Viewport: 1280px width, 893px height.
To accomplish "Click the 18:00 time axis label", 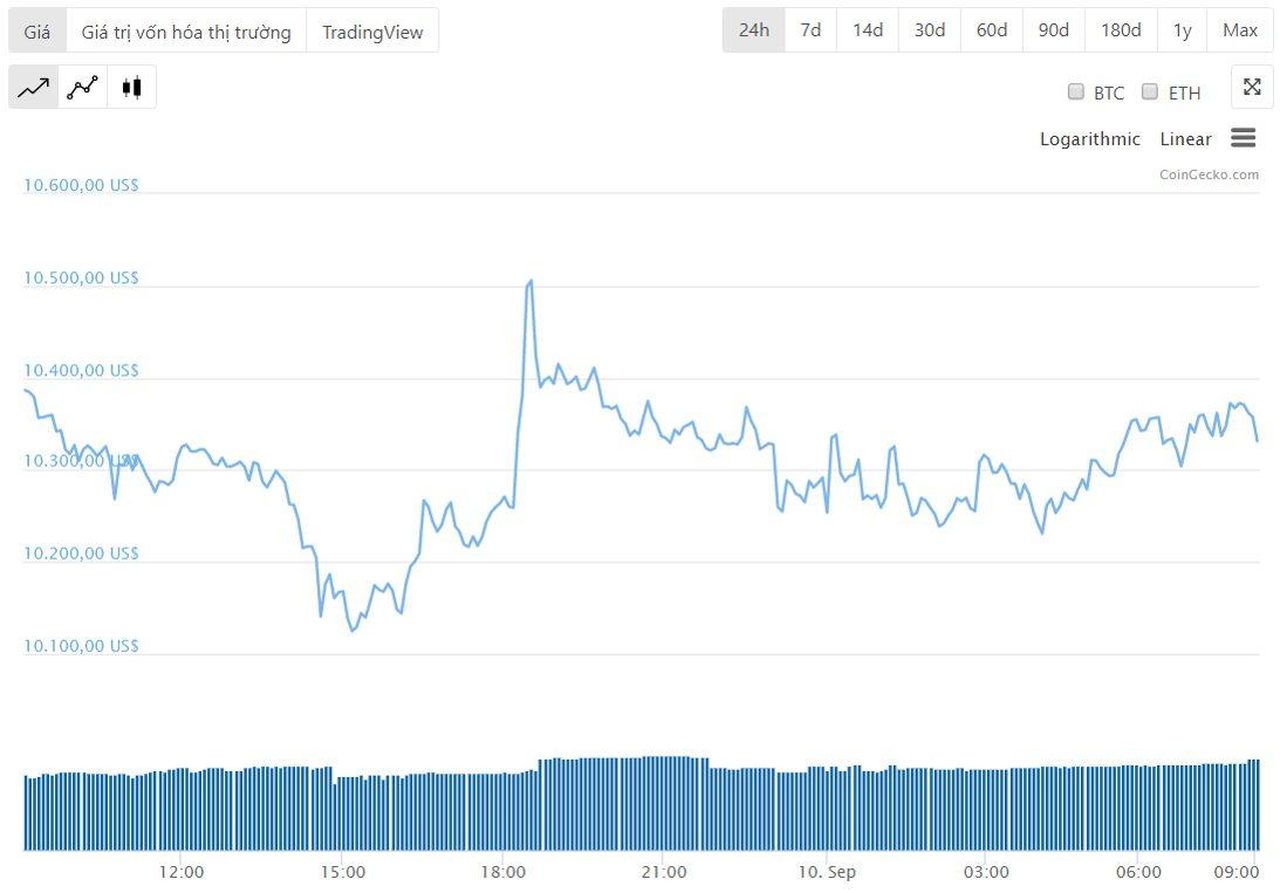I will [503, 872].
